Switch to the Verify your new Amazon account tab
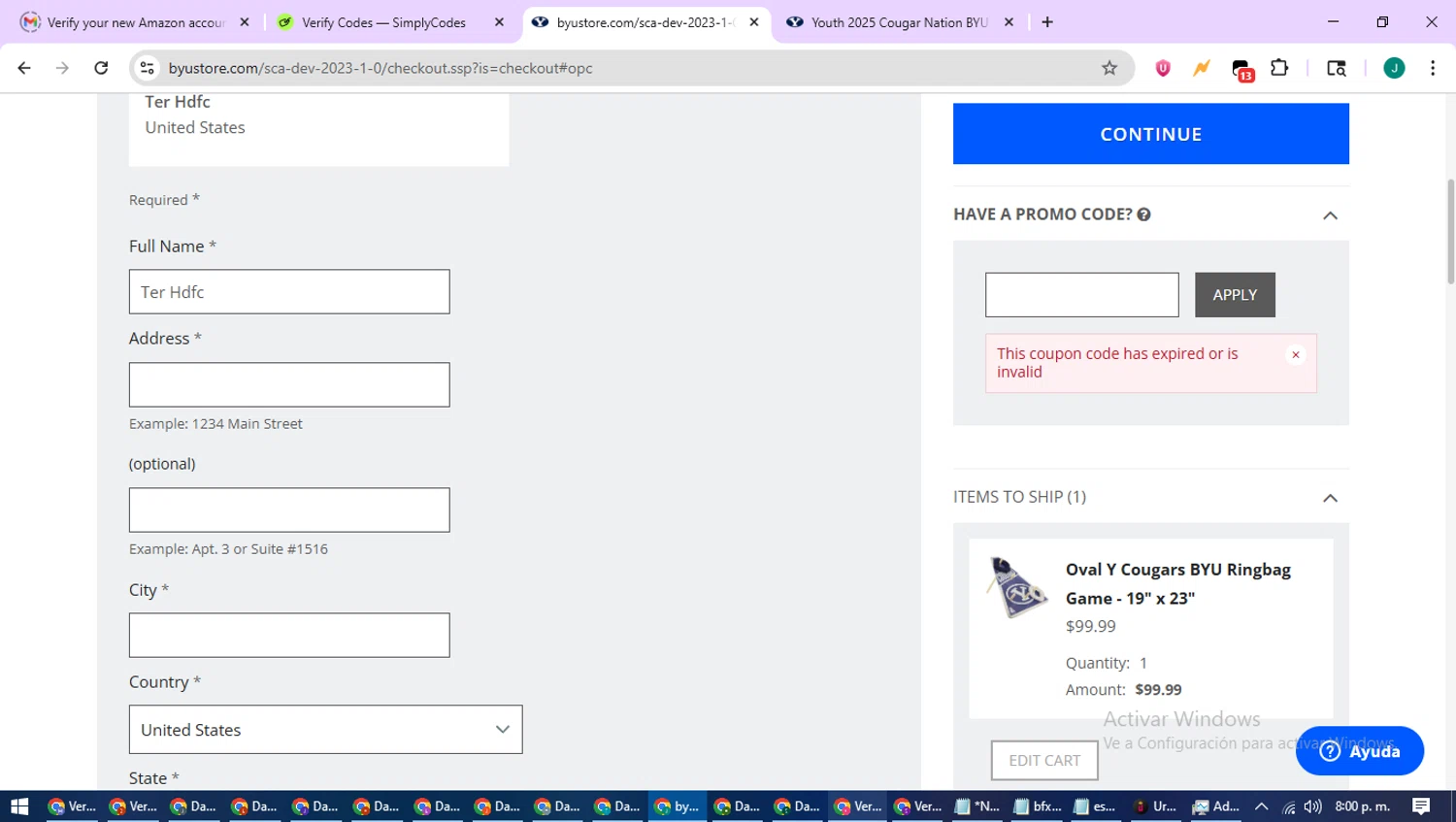Viewport: 1456px width, 822px height. pos(136,22)
